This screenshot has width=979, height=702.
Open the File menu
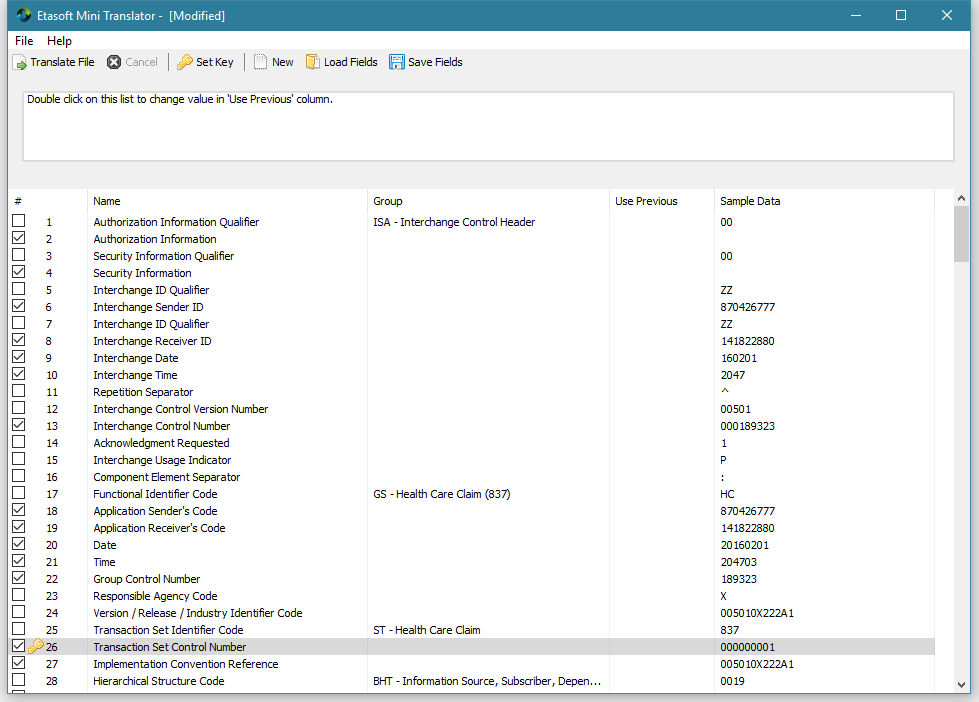[23, 41]
